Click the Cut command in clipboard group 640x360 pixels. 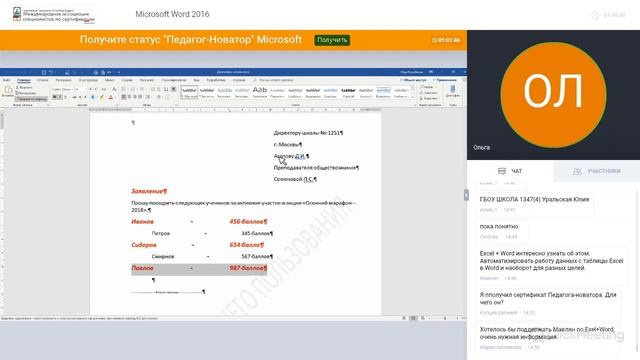click(24, 87)
